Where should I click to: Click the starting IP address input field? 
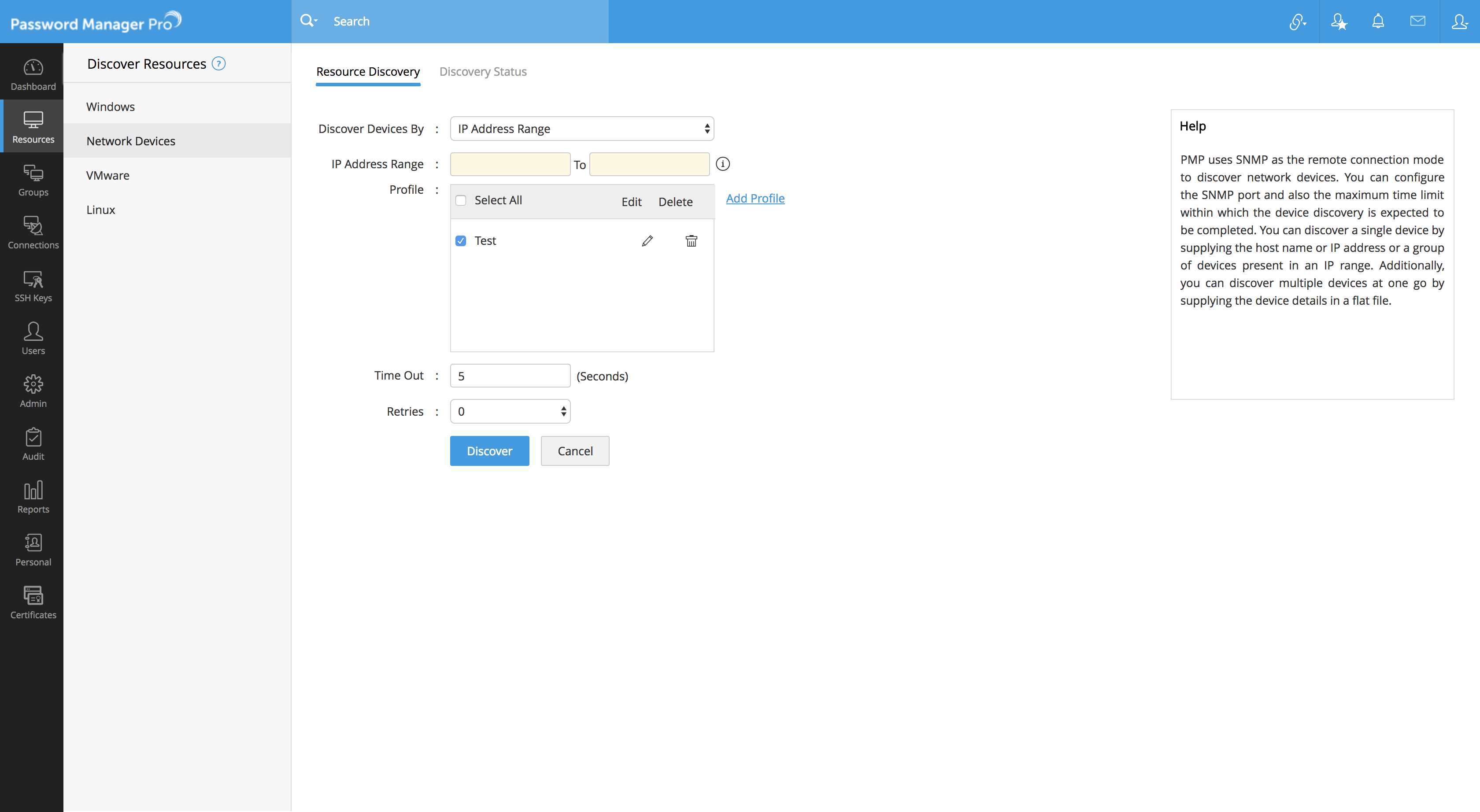(510, 164)
